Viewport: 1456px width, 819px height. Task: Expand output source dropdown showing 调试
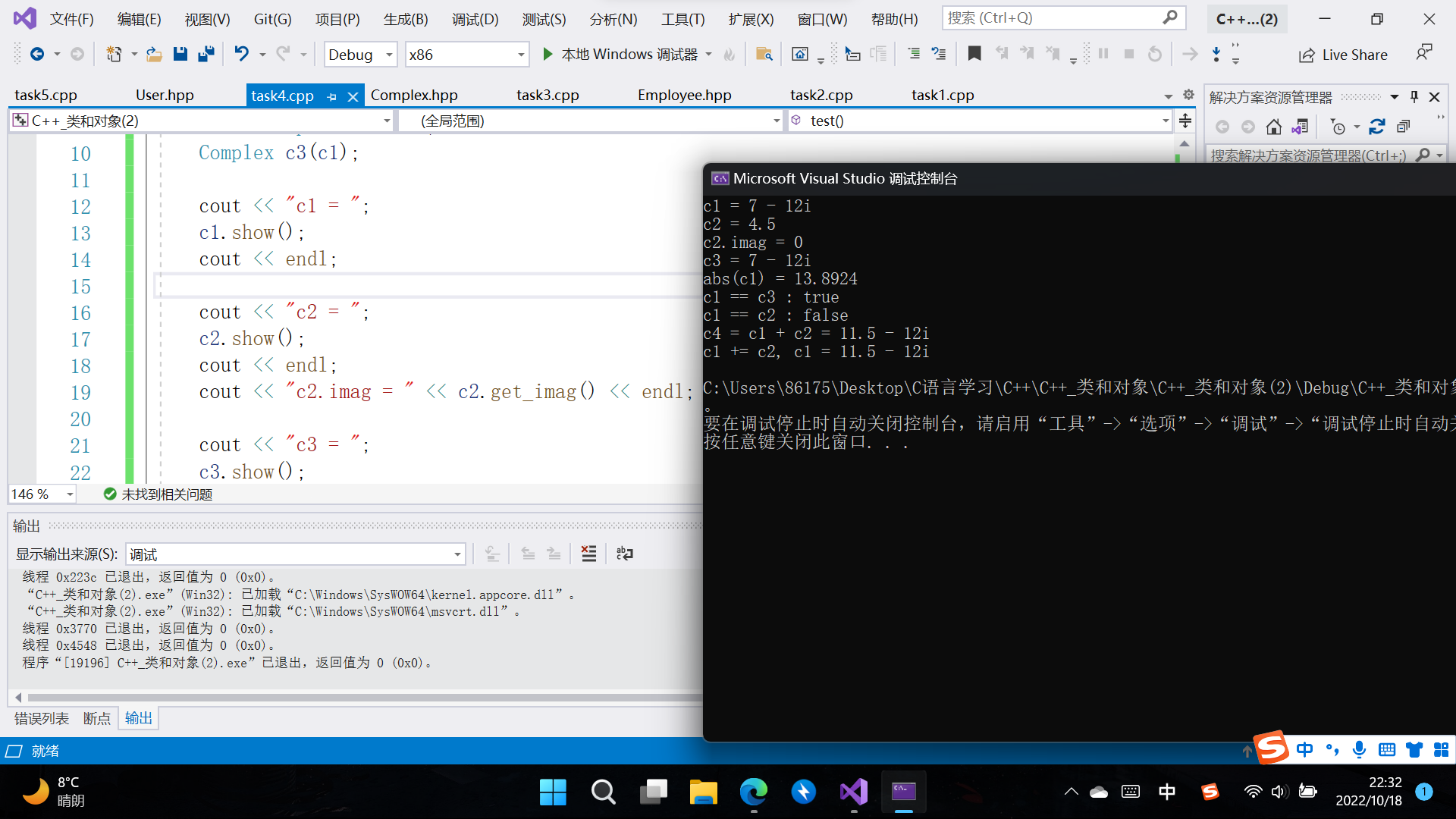(x=457, y=554)
